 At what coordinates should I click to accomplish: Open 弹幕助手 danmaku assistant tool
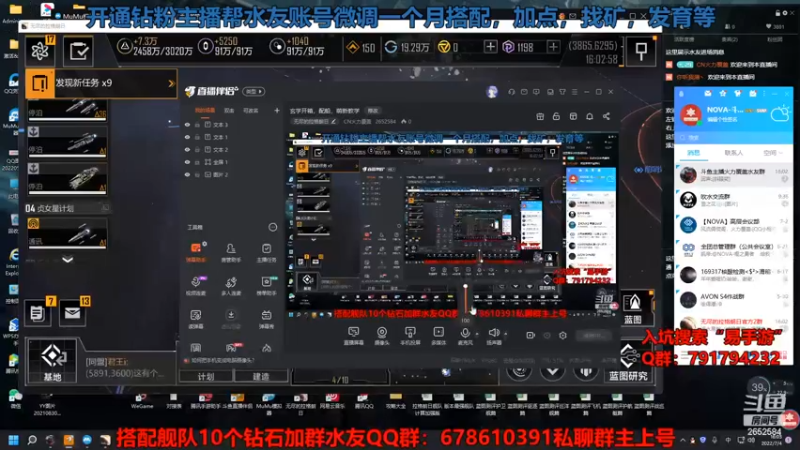click(196, 253)
